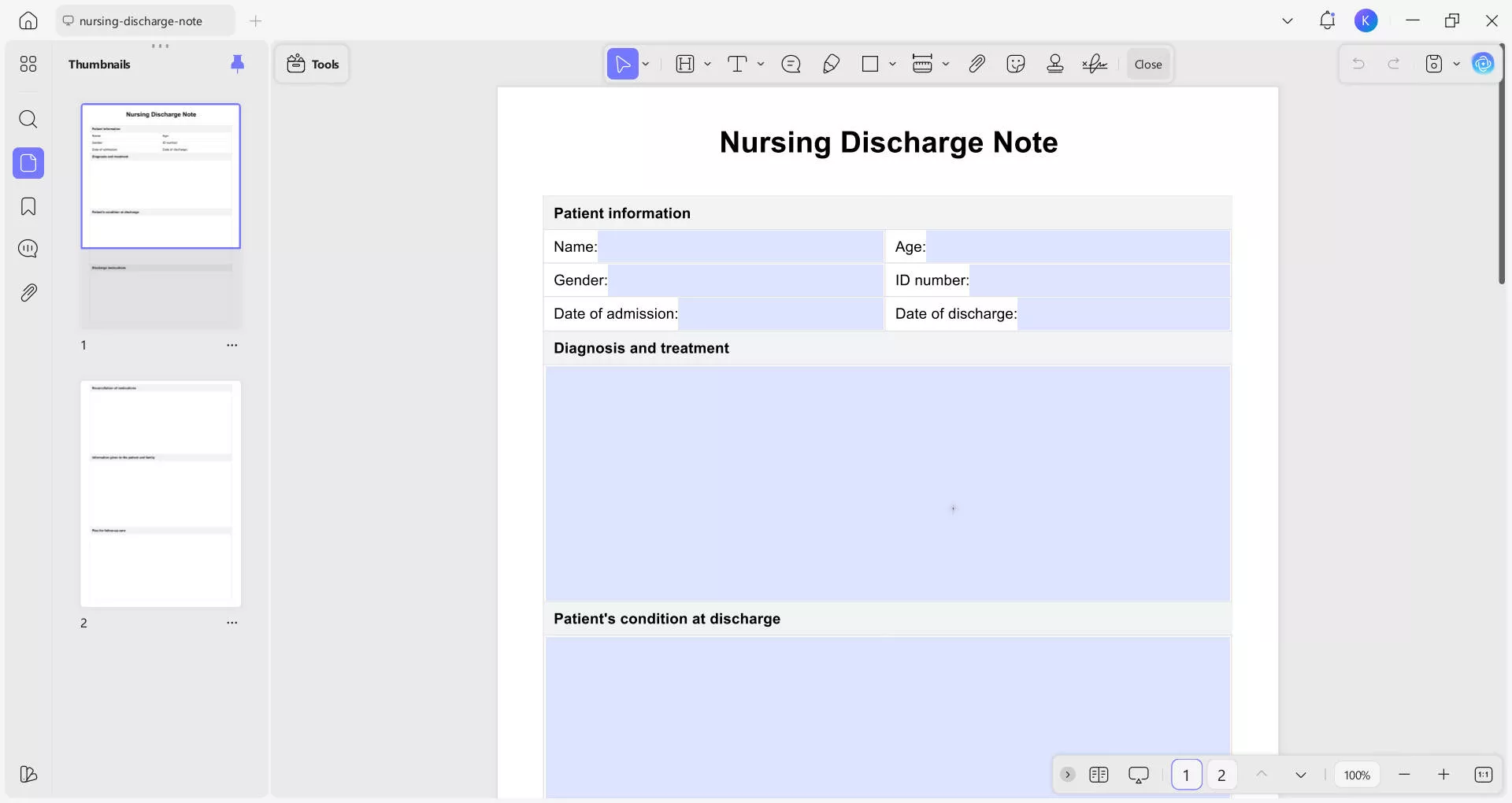Open the document list chevron dropdown
Image resolution: width=1512 pixels, height=803 pixels.
(x=1288, y=20)
